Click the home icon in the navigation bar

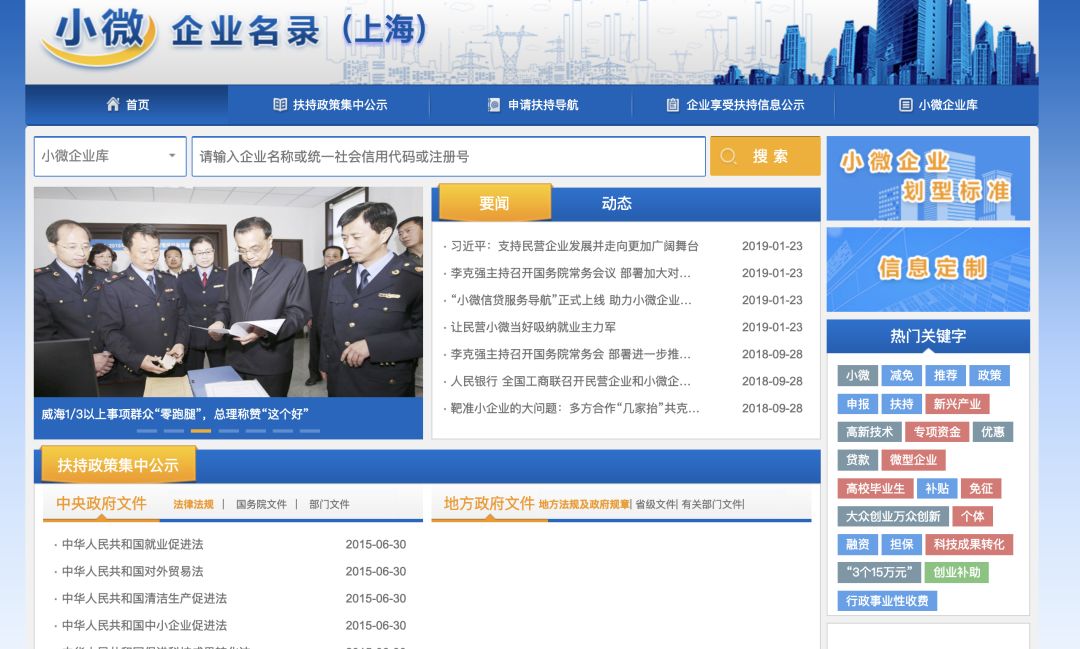[x=112, y=103]
